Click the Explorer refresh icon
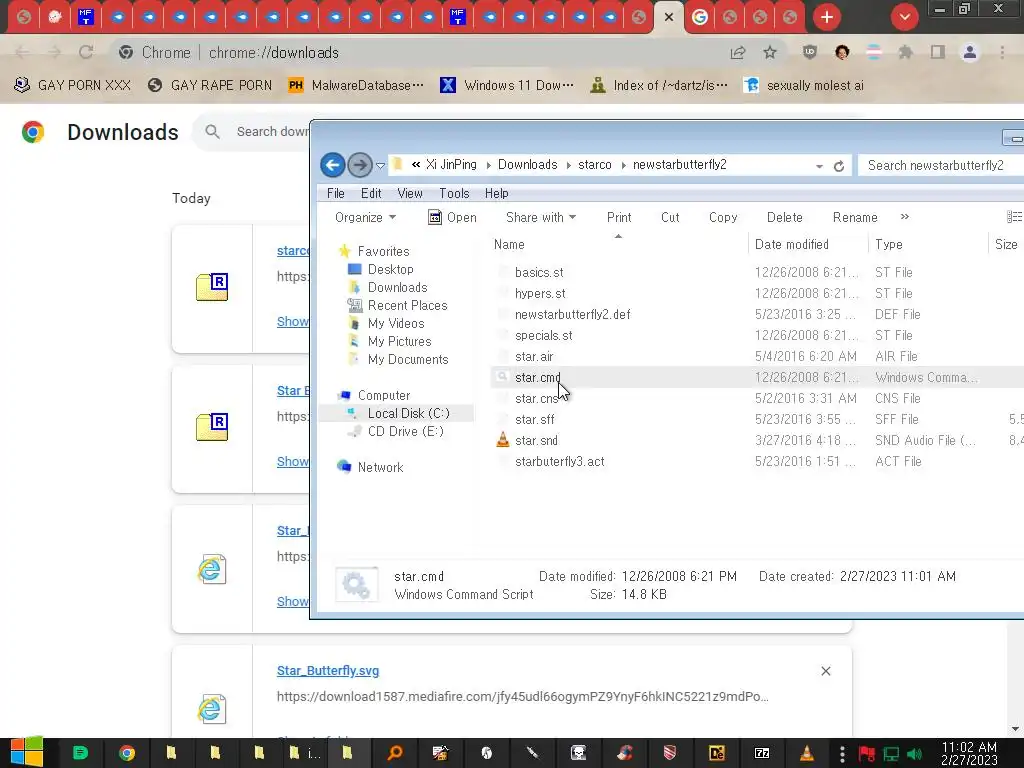Screen dimensions: 1024x768 (839, 166)
